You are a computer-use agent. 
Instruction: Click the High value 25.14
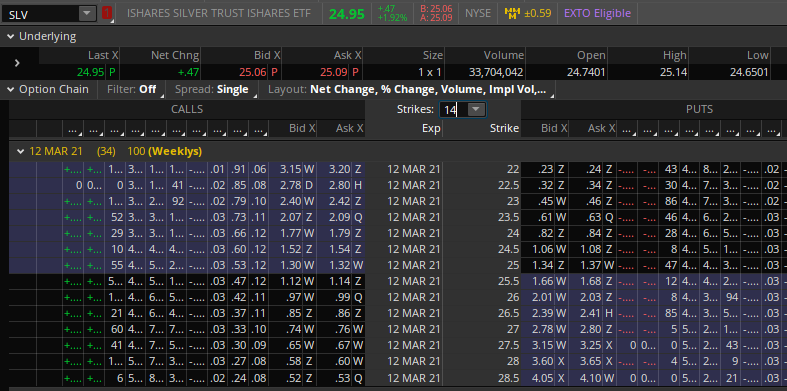674,72
